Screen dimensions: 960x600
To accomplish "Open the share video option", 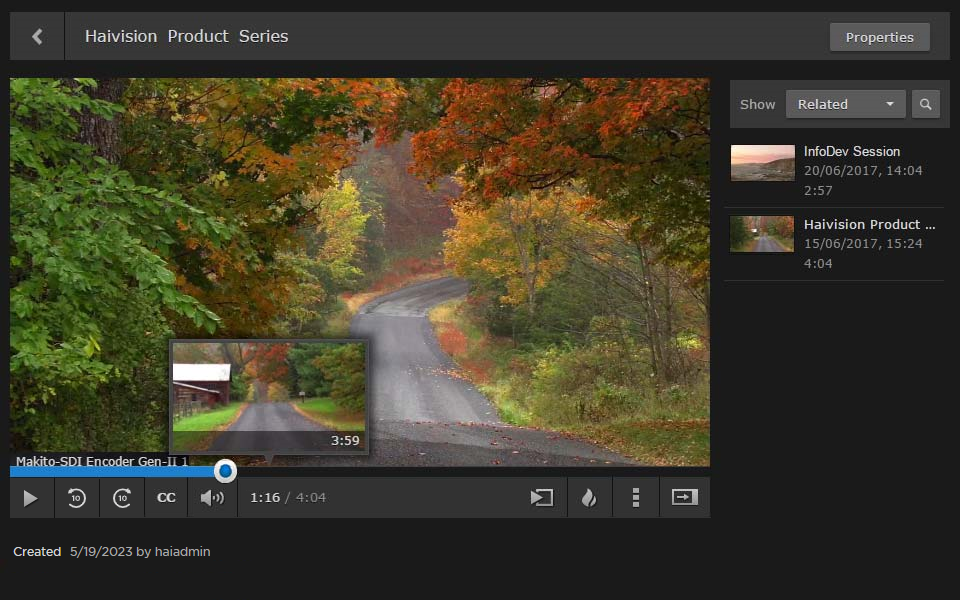I will coord(541,497).
